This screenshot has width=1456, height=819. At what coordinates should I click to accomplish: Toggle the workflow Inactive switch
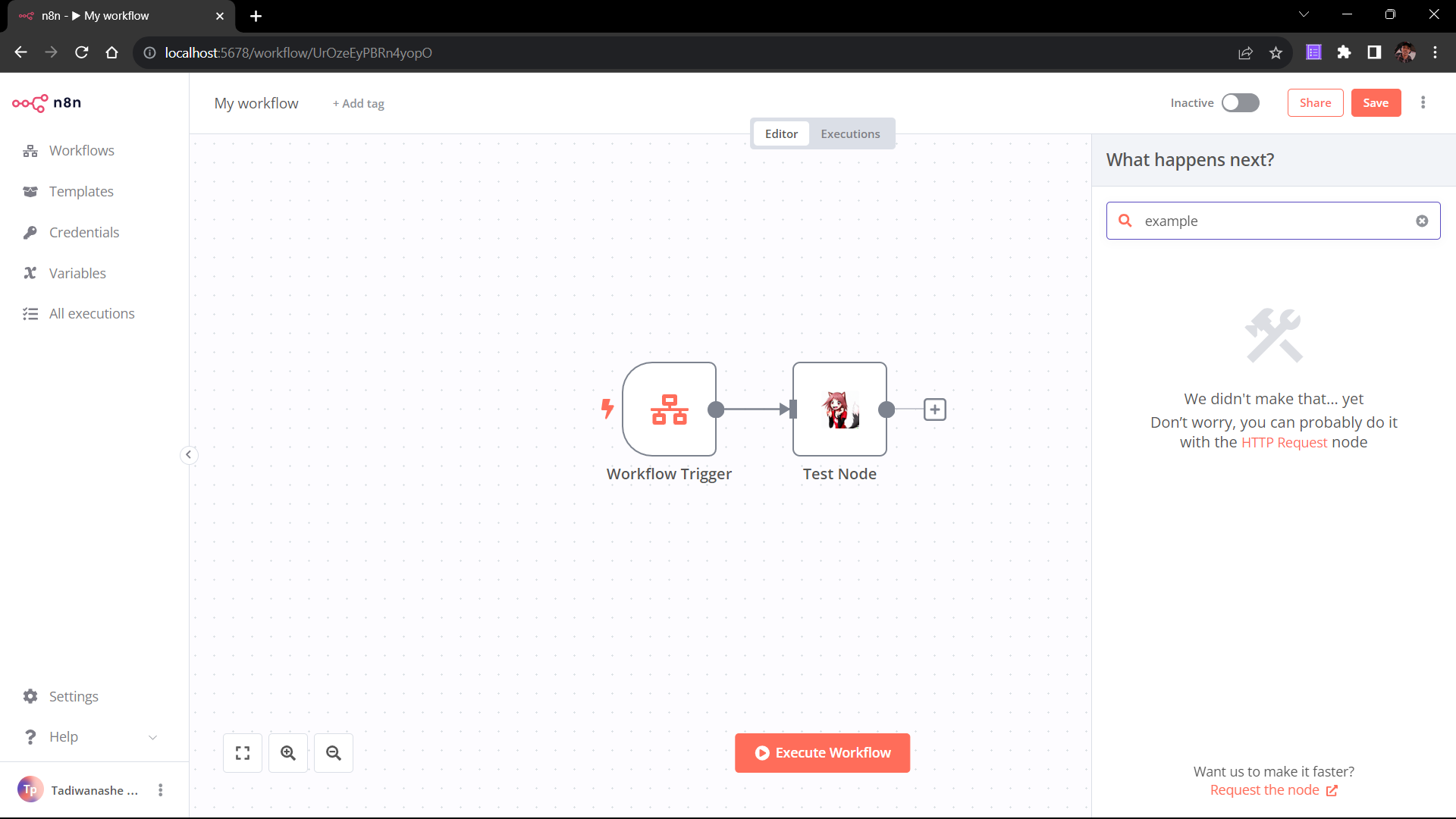pos(1240,103)
